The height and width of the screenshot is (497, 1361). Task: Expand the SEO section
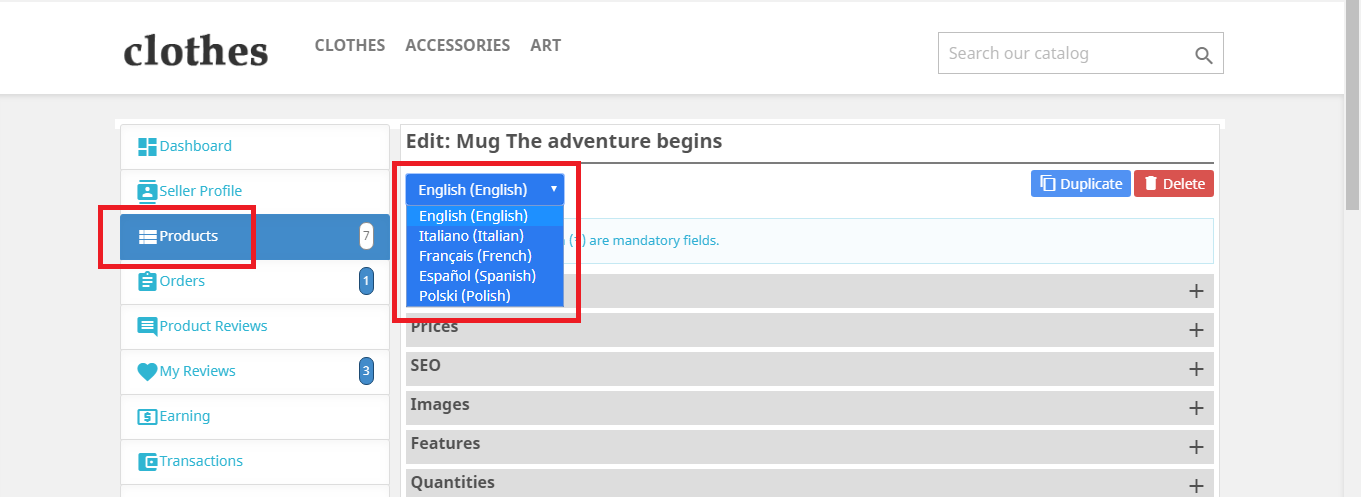pos(1195,369)
